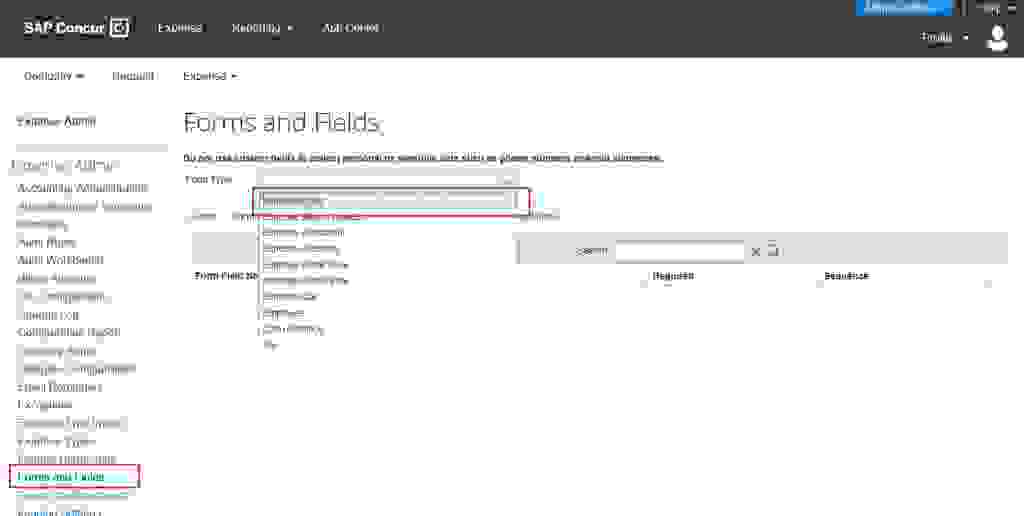1024x516 pixels.
Task: Expand the Profile dropdown beside the avatar
Action: click(944, 37)
